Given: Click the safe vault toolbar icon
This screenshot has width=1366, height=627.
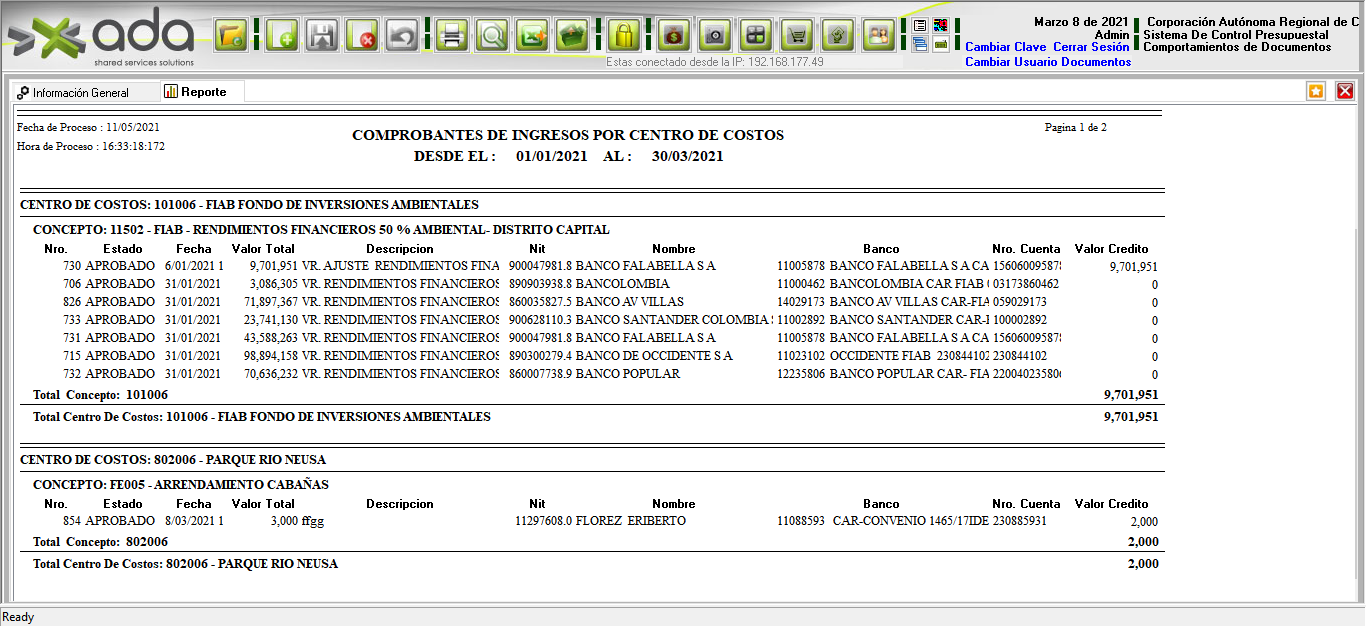Looking at the screenshot, I should pyautogui.click(x=714, y=36).
